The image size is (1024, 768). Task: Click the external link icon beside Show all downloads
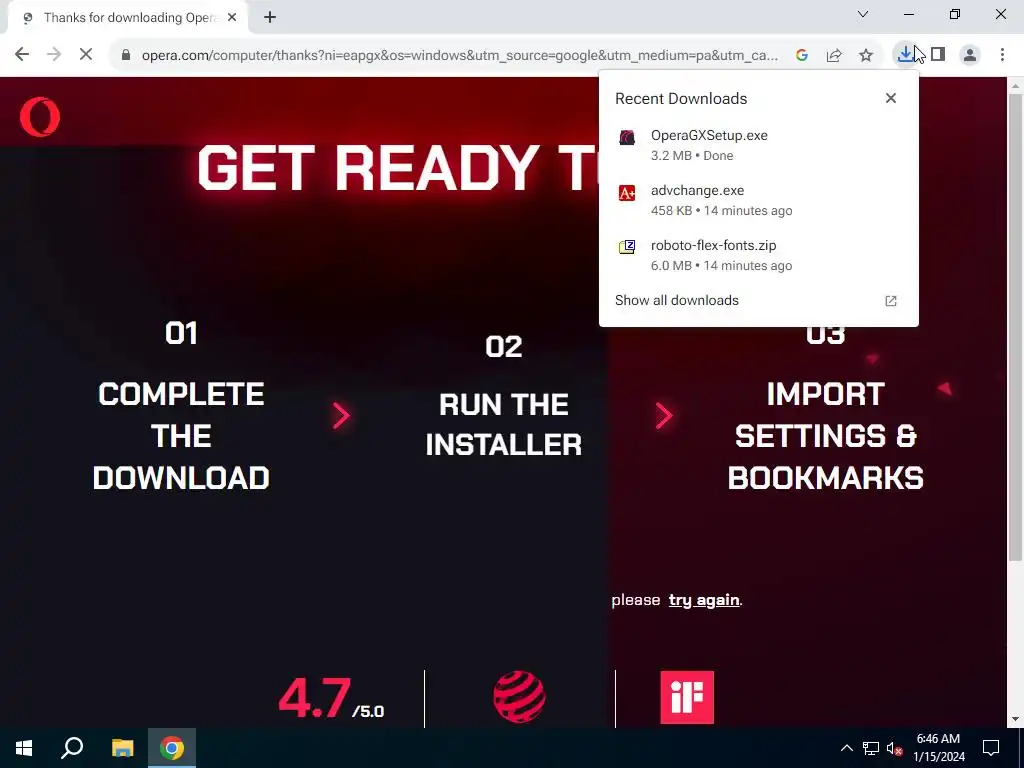coord(891,301)
